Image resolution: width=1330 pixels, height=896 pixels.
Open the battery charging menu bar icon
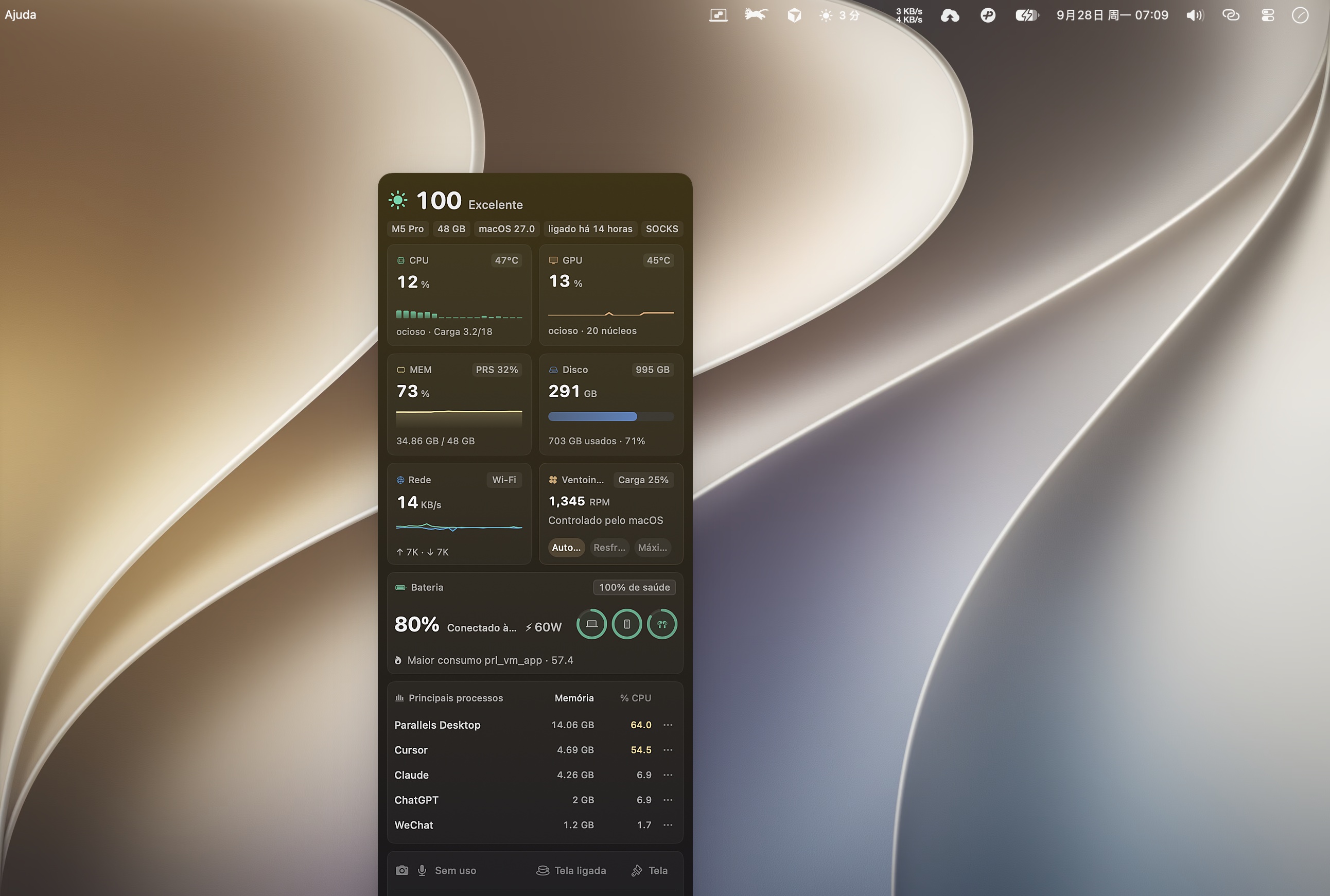[x=1026, y=15]
